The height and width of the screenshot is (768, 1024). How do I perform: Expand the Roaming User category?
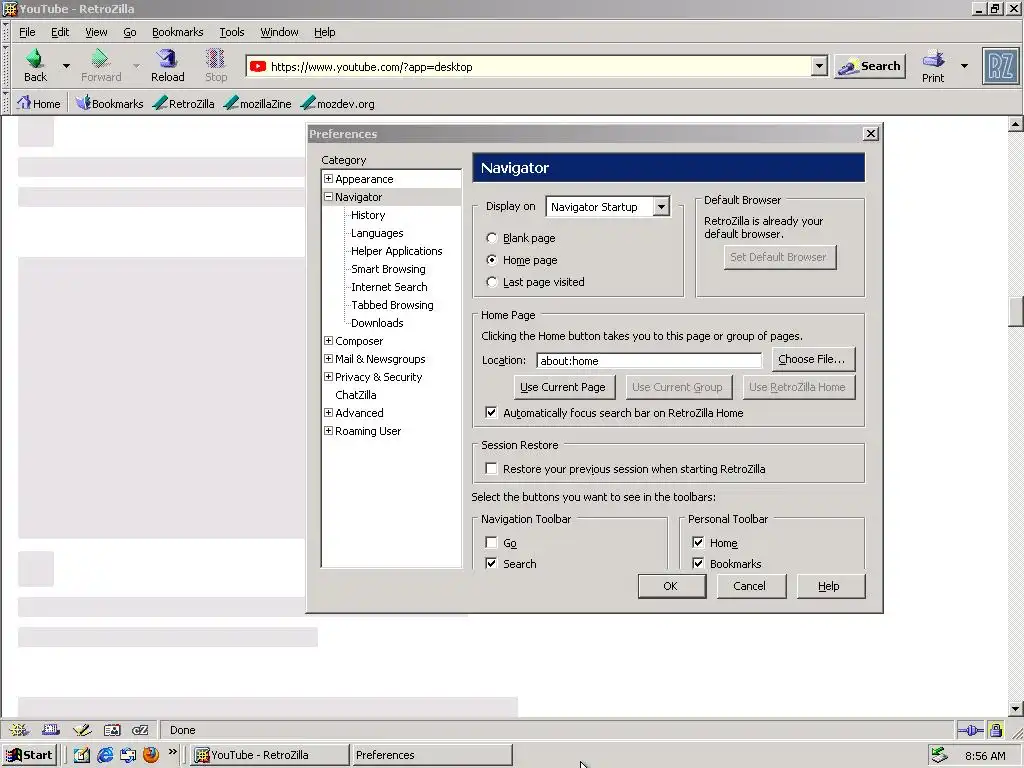(x=328, y=430)
